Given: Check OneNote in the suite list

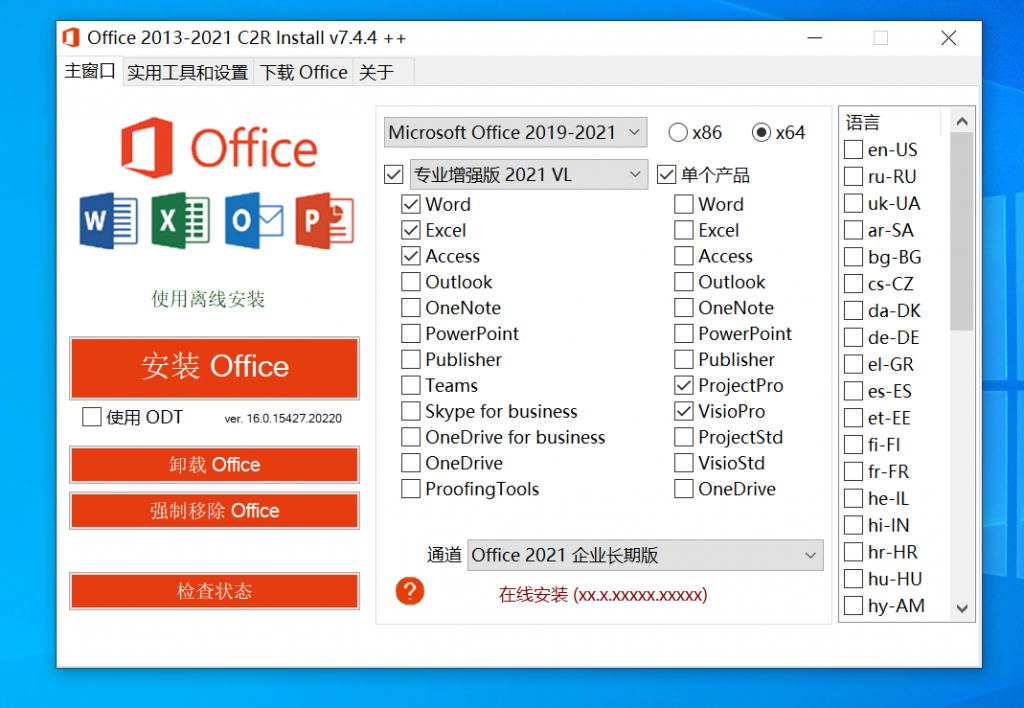Looking at the screenshot, I should click(x=411, y=308).
